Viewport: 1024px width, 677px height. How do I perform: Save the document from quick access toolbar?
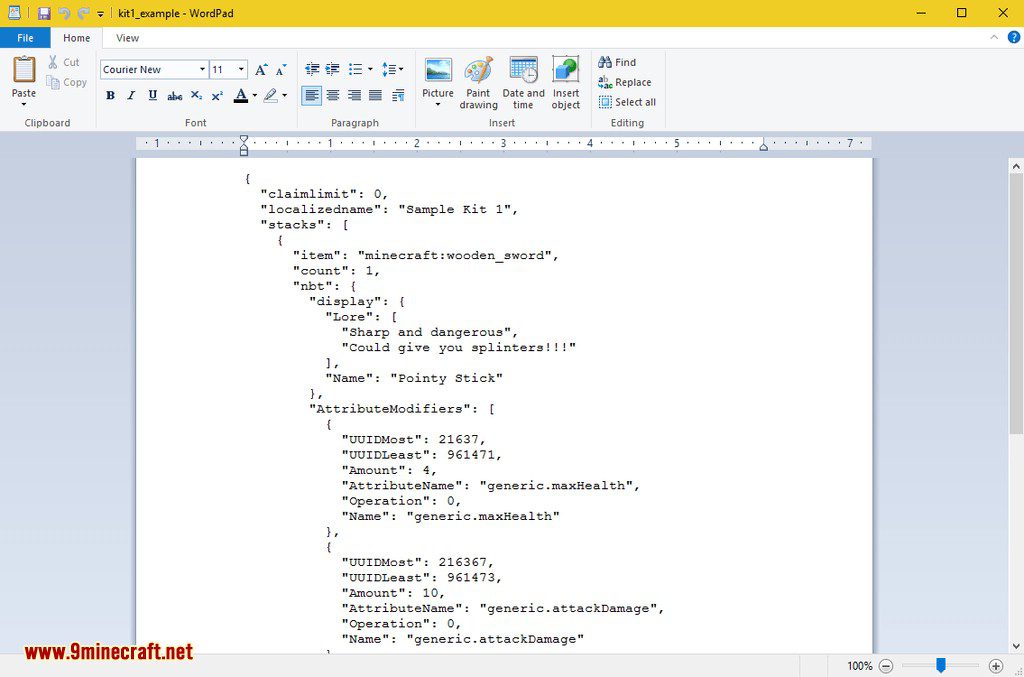click(44, 13)
